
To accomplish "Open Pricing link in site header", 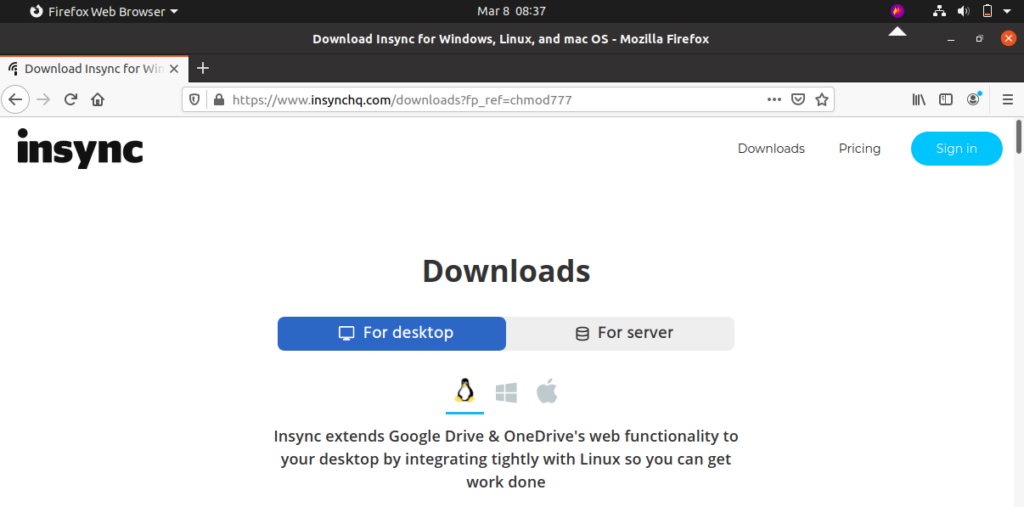I will (x=859, y=148).
